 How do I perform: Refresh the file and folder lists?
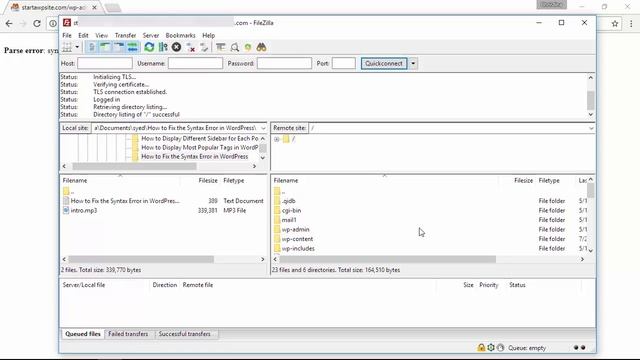[149, 47]
